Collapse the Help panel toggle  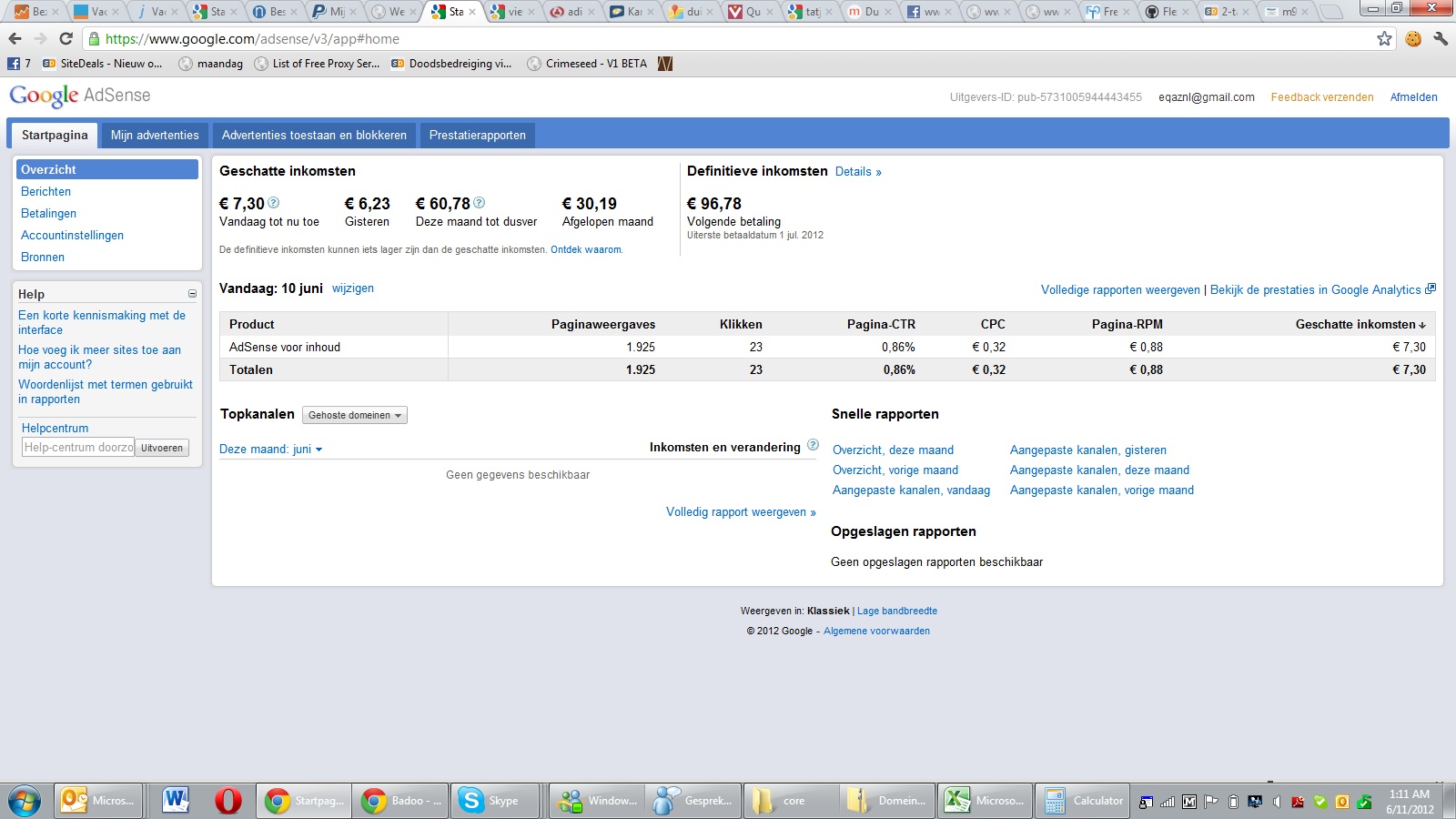pyautogui.click(x=192, y=294)
